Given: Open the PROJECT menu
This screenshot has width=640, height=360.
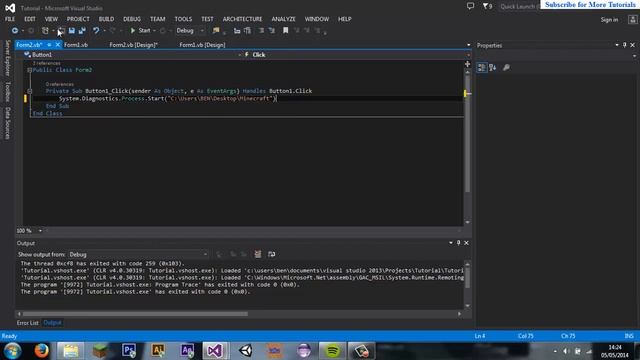Looking at the screenshot, I should [78, 19].
